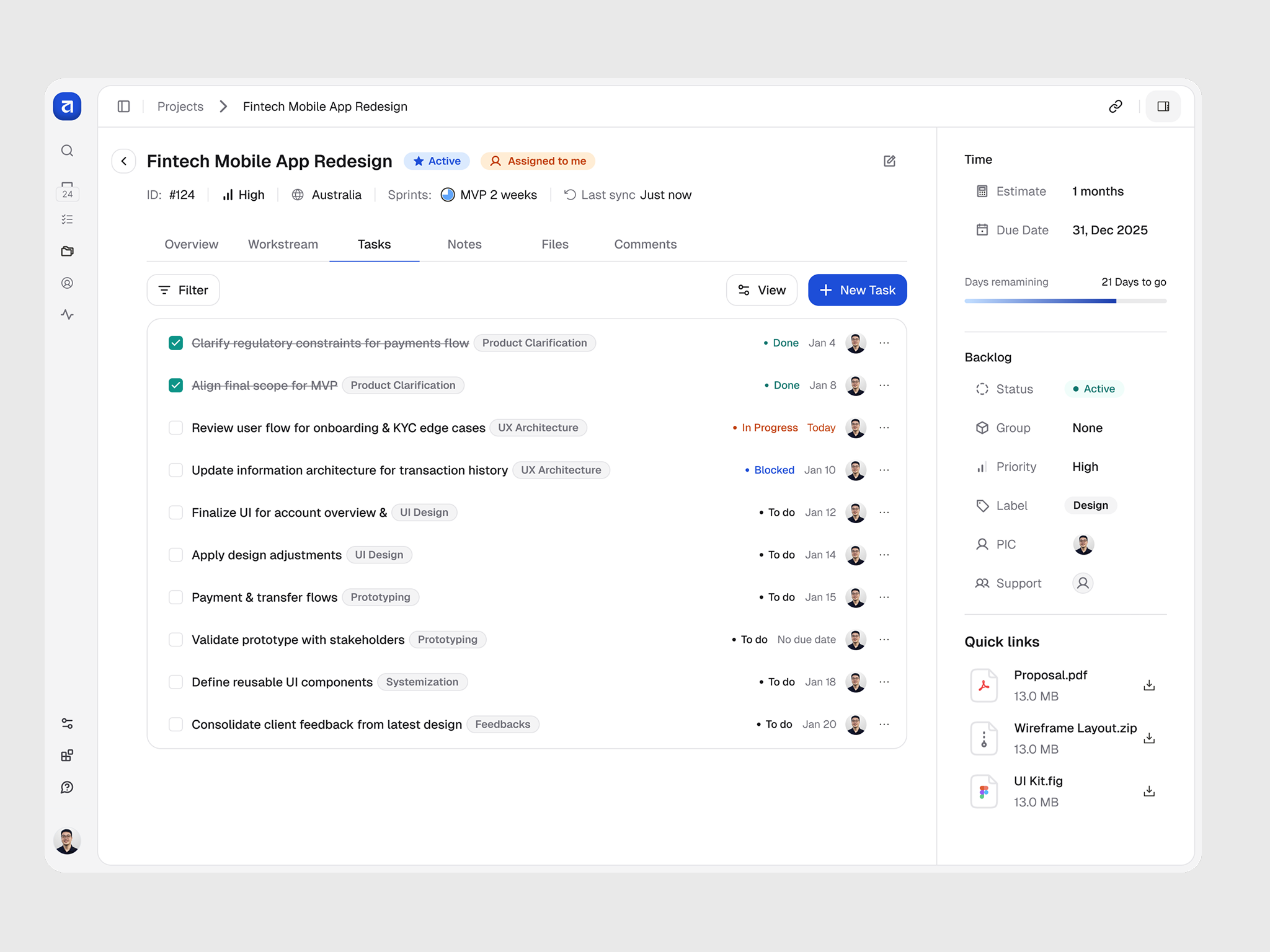This screenshot has width=1270, height=952.
Task: Change the Group value None
Action: 1087,428
